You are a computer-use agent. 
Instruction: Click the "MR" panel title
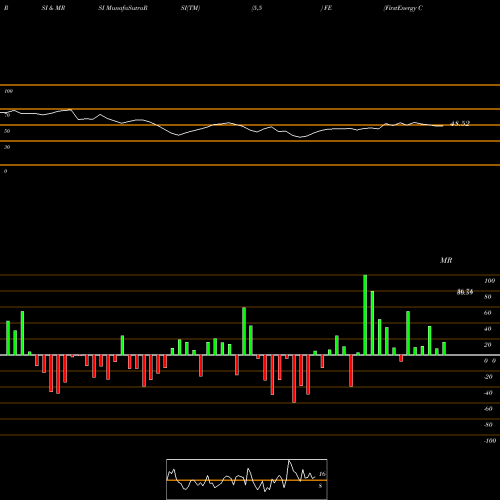point(446,260)
